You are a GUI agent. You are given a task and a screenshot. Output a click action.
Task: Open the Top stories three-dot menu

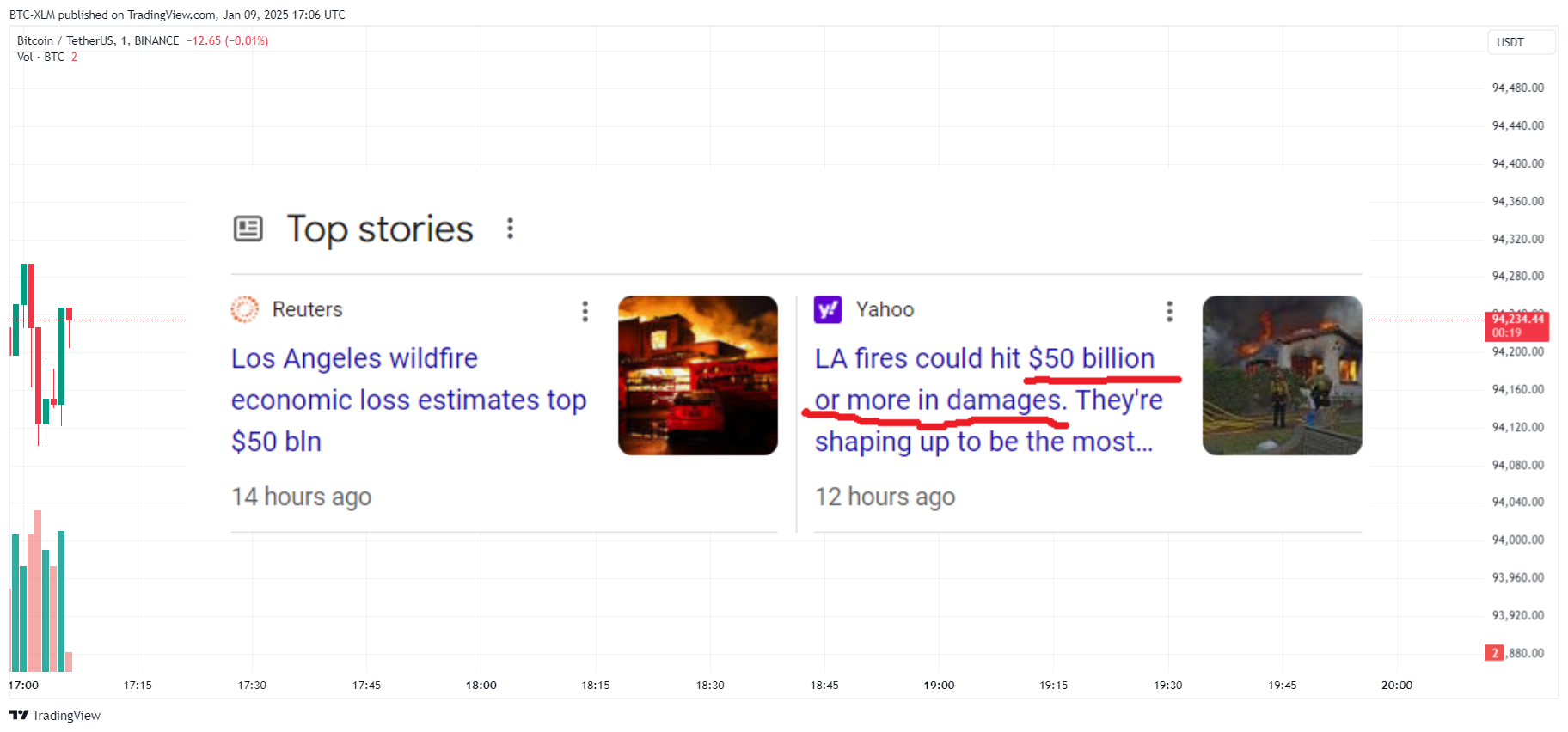click(x=510, y=229)
